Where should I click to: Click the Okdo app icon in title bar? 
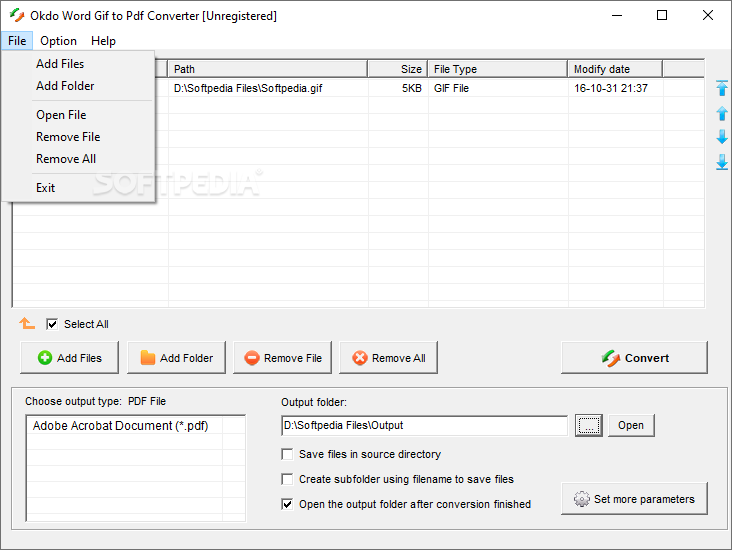17,15
